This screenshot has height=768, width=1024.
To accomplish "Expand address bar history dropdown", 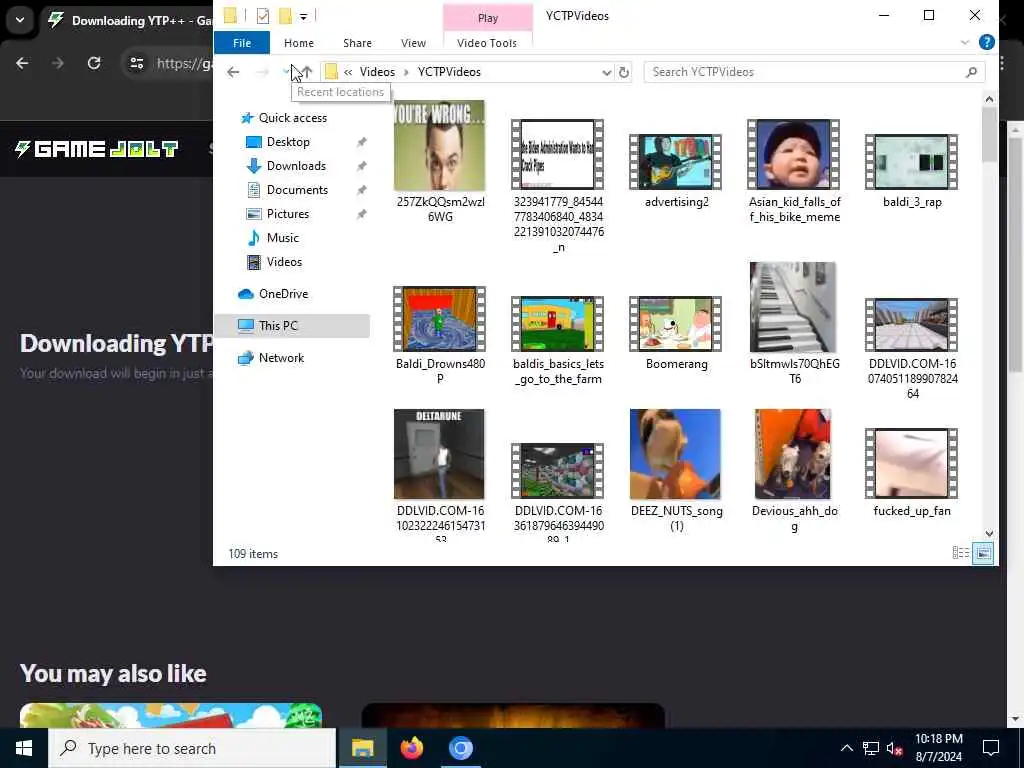I will 606,72.
